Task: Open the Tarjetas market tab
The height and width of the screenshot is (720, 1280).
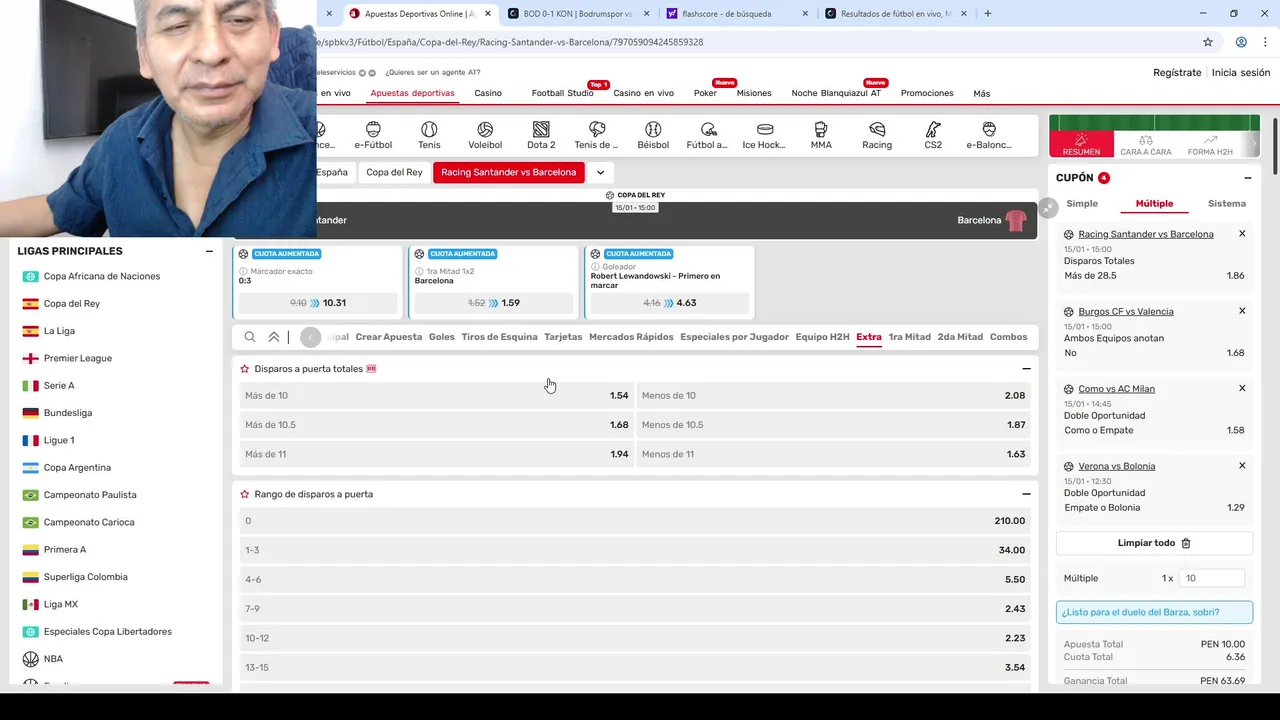Action: pyautogui.click(x=563, y=337)
